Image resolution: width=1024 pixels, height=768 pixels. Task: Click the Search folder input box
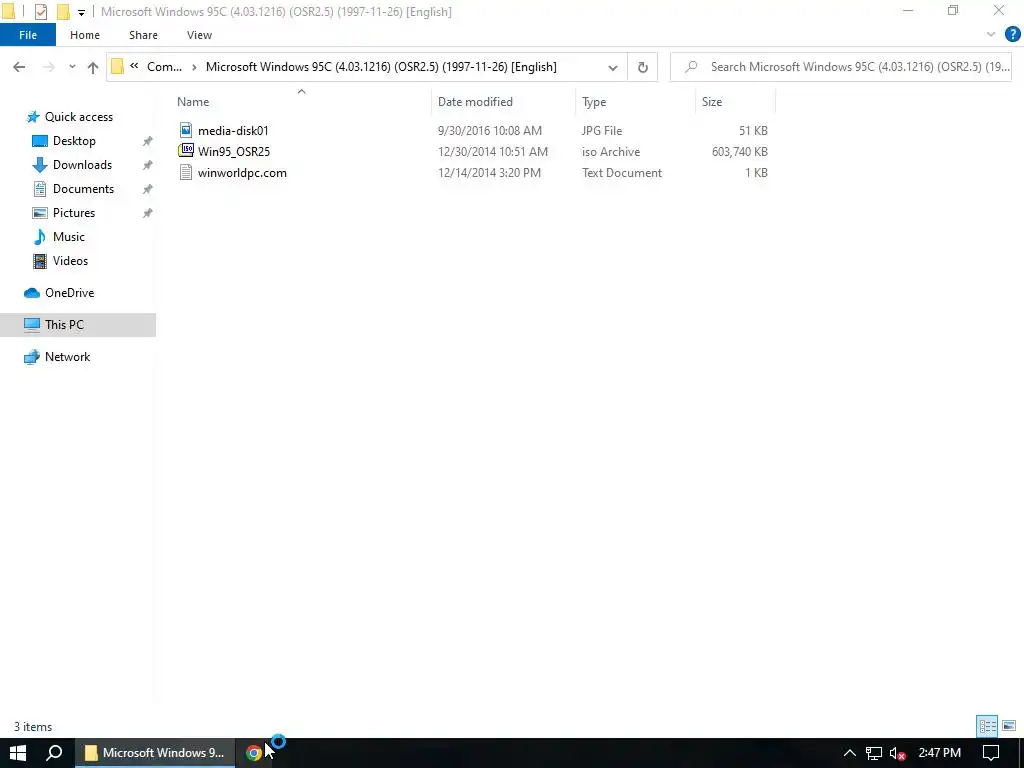840,67
